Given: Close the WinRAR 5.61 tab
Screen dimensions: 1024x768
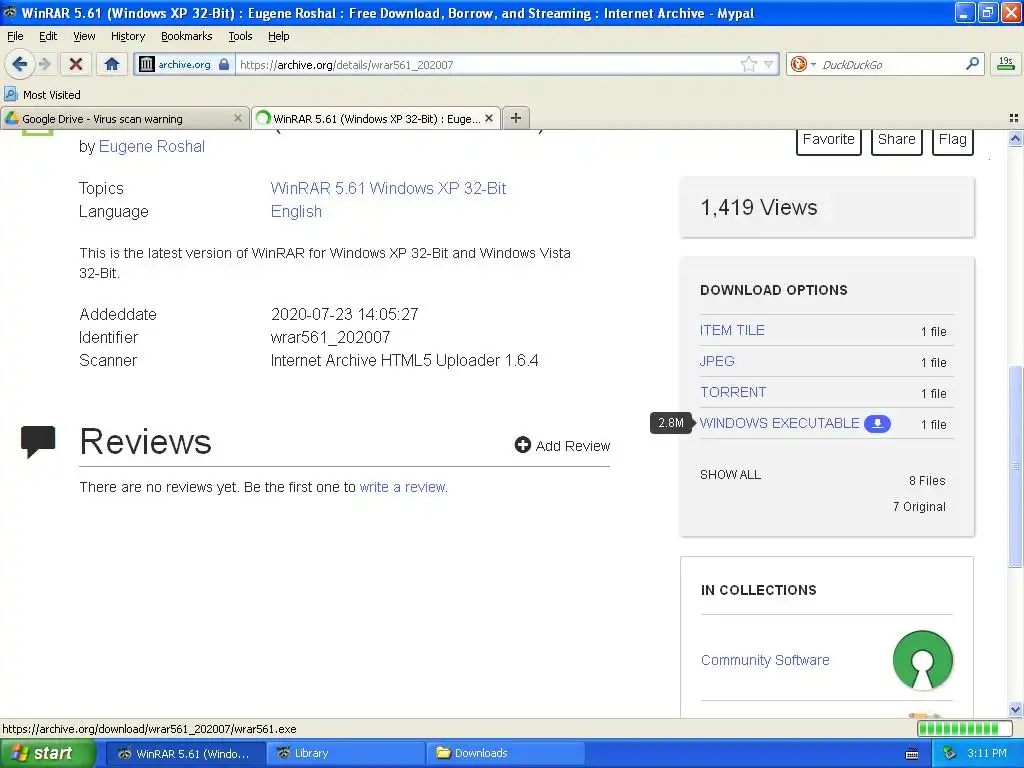Looking at the screenshot, I should click(489, 118).
